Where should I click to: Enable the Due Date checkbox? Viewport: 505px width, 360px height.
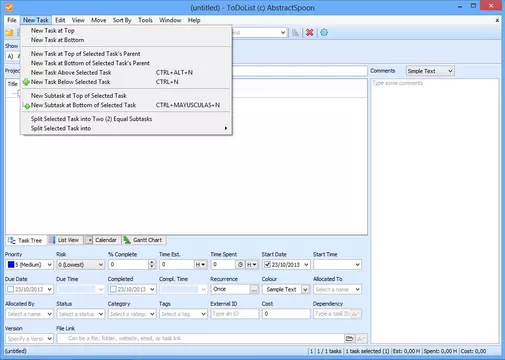pyautogui.click(x=10, y=289)
